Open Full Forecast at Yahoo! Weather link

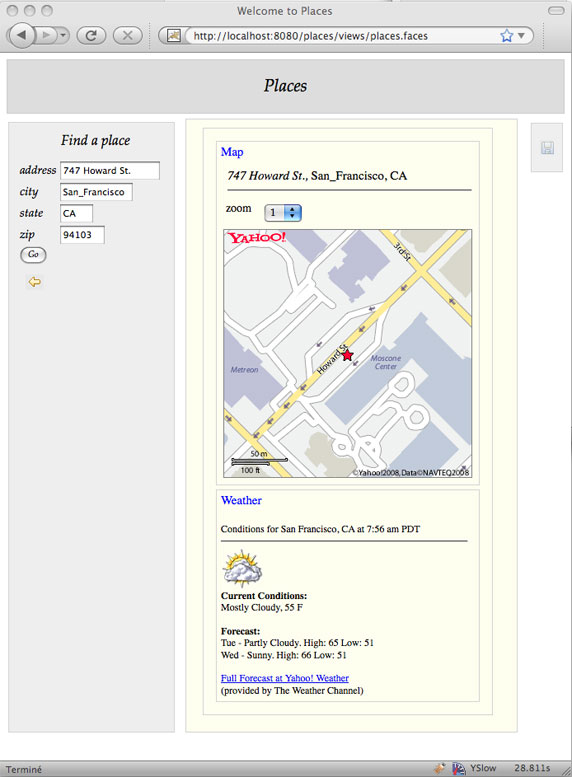pyautogui.click(x=285, y=678)
